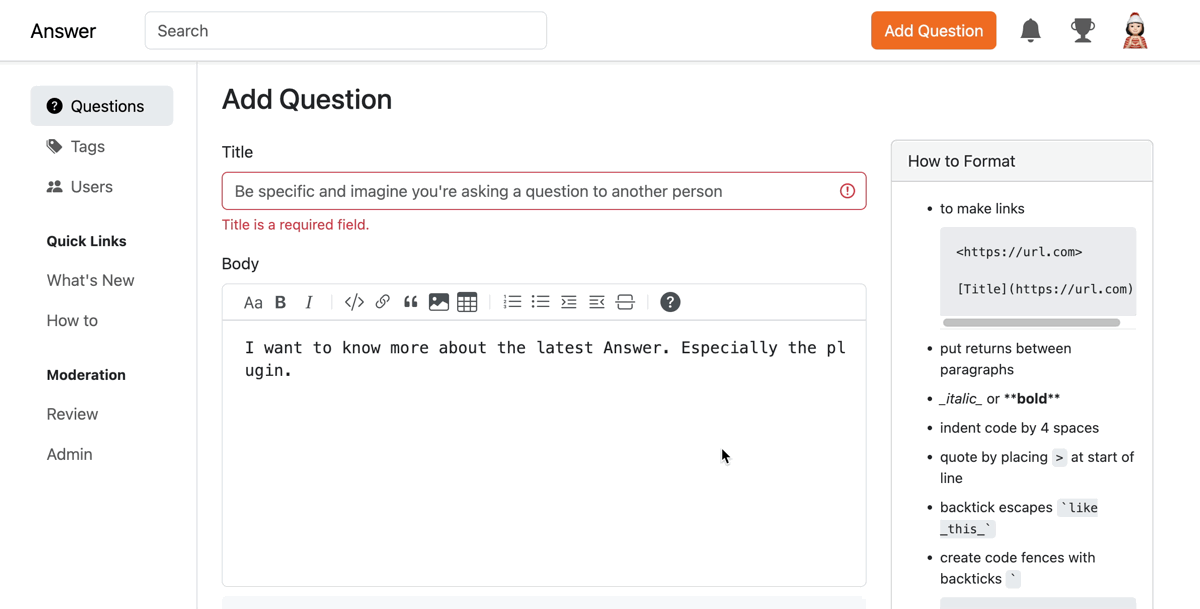
Task: Toggle bold formatting in the editor
Action: [281, 301]
